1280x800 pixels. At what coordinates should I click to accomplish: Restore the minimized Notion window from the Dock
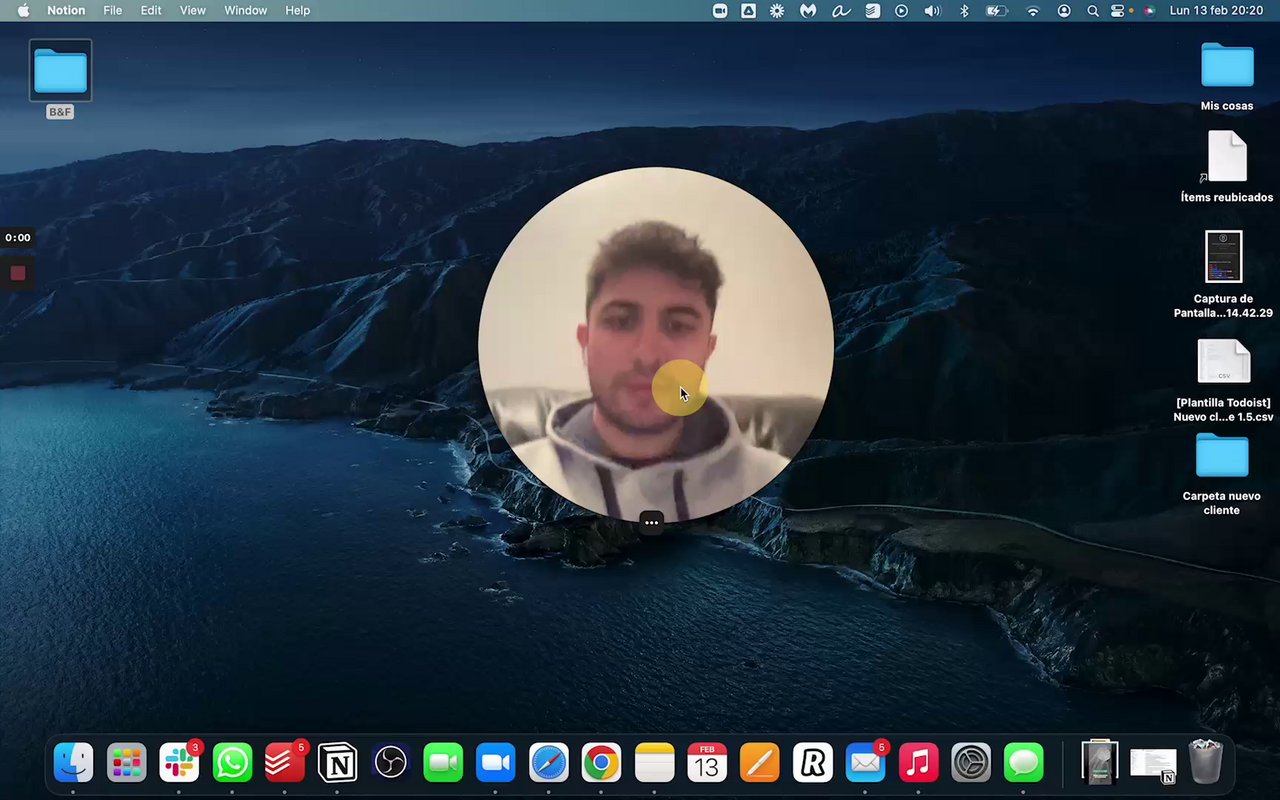click(x=1153, y=764)
